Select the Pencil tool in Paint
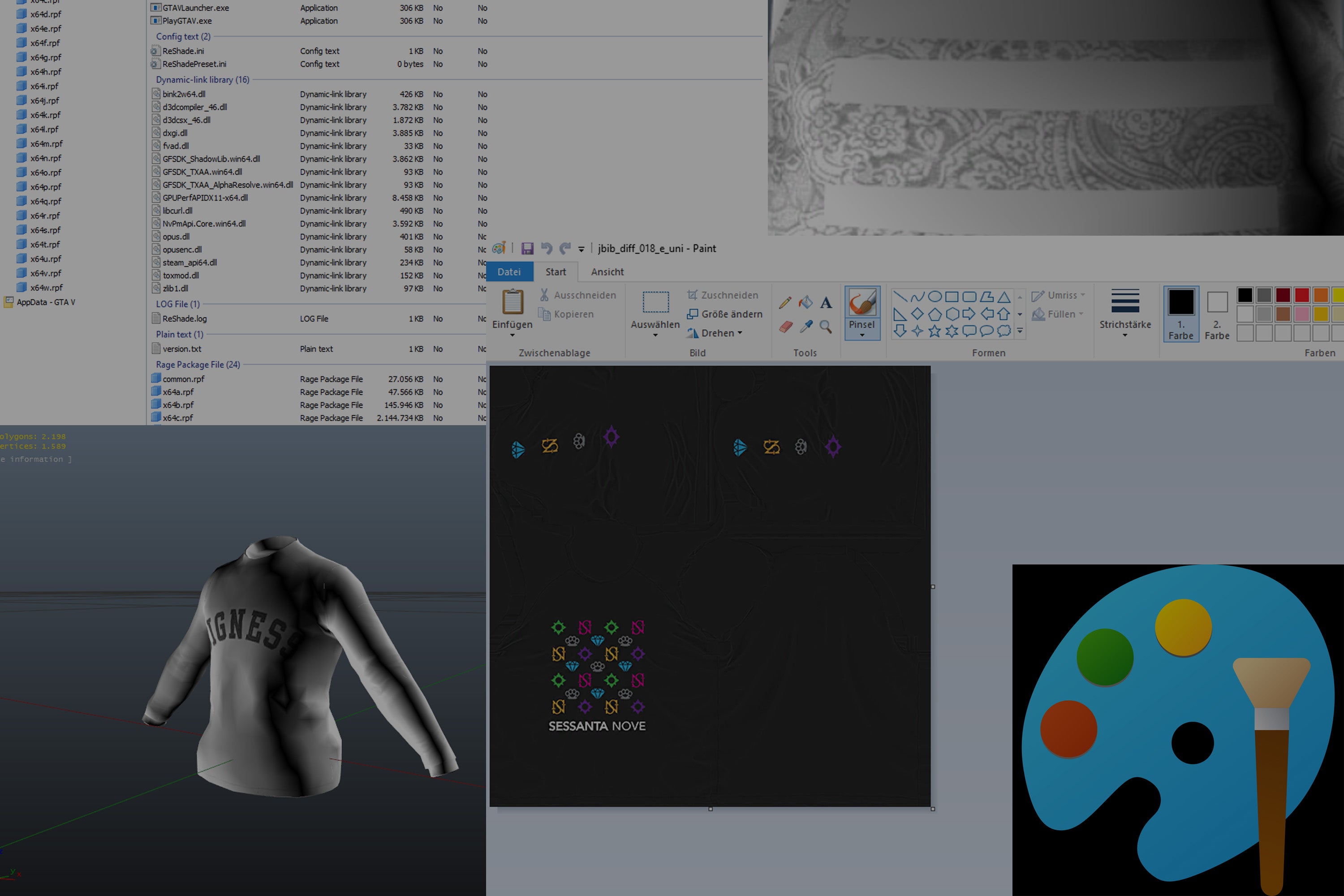1344x896 pixels. tap(785, 302)
